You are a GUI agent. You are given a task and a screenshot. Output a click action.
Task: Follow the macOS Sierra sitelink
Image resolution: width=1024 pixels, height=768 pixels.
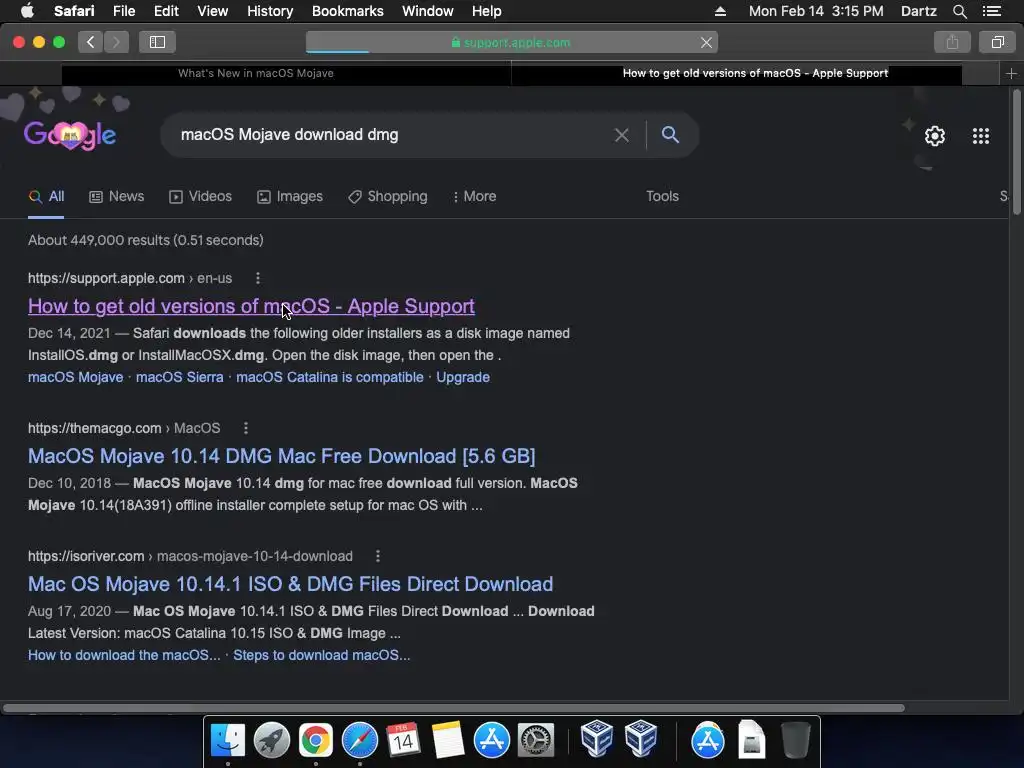click(x=180, y=377)
